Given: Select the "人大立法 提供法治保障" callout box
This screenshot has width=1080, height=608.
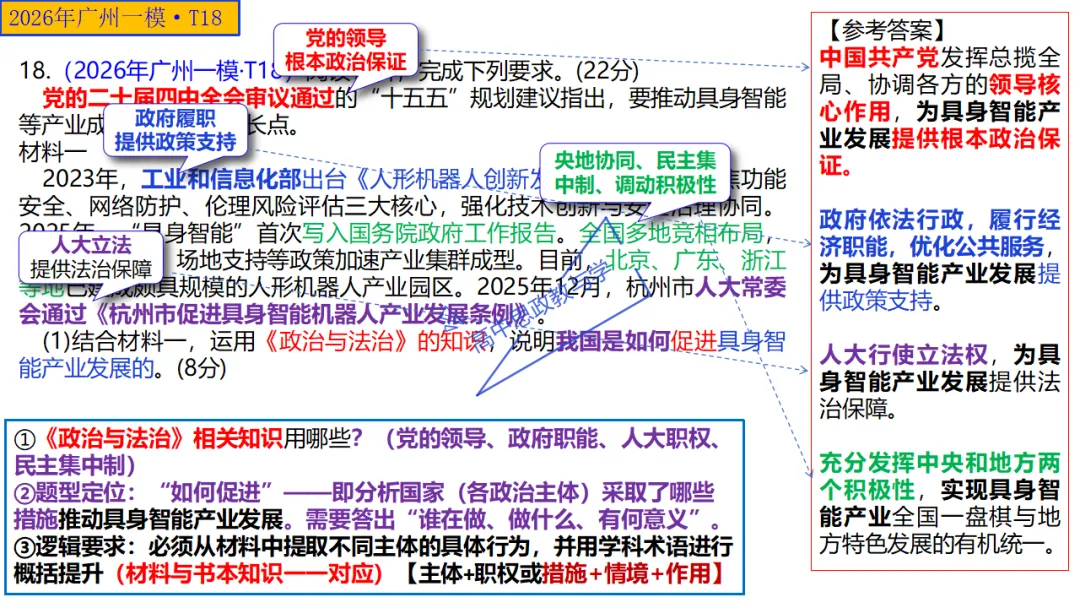Looking at the screenshot, I should (91, 257).
